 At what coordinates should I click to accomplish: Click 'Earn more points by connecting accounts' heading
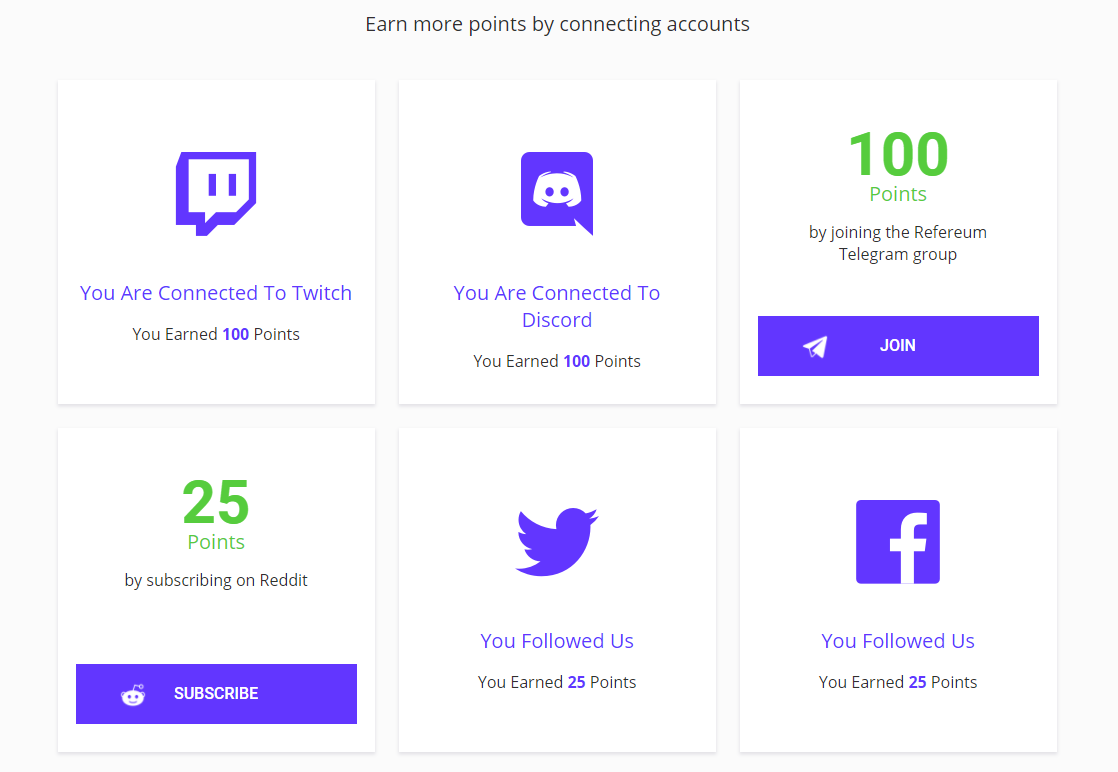click(x=557, y=24)
